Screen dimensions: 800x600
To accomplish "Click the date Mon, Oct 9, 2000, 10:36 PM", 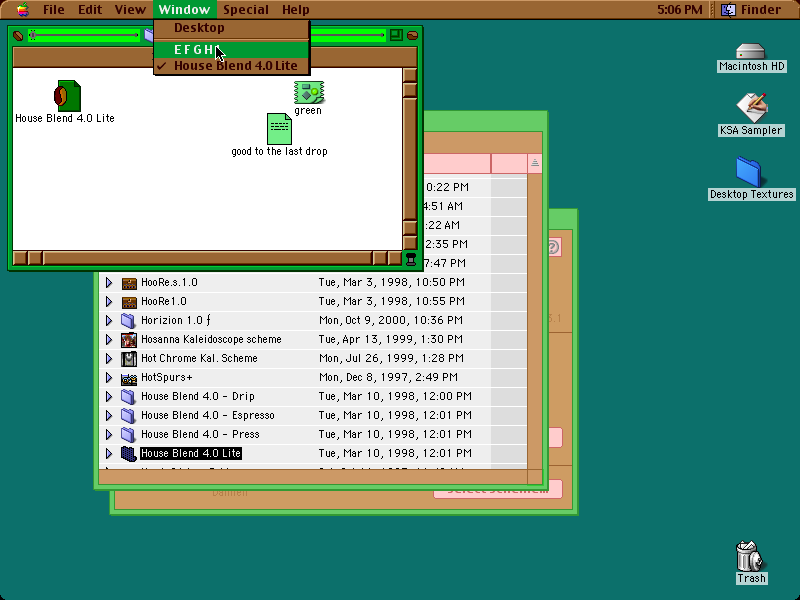I will pos(391,320).
